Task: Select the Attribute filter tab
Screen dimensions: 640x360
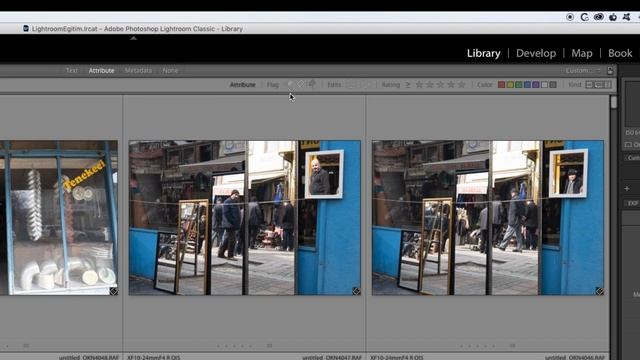Action: [101, 71]
